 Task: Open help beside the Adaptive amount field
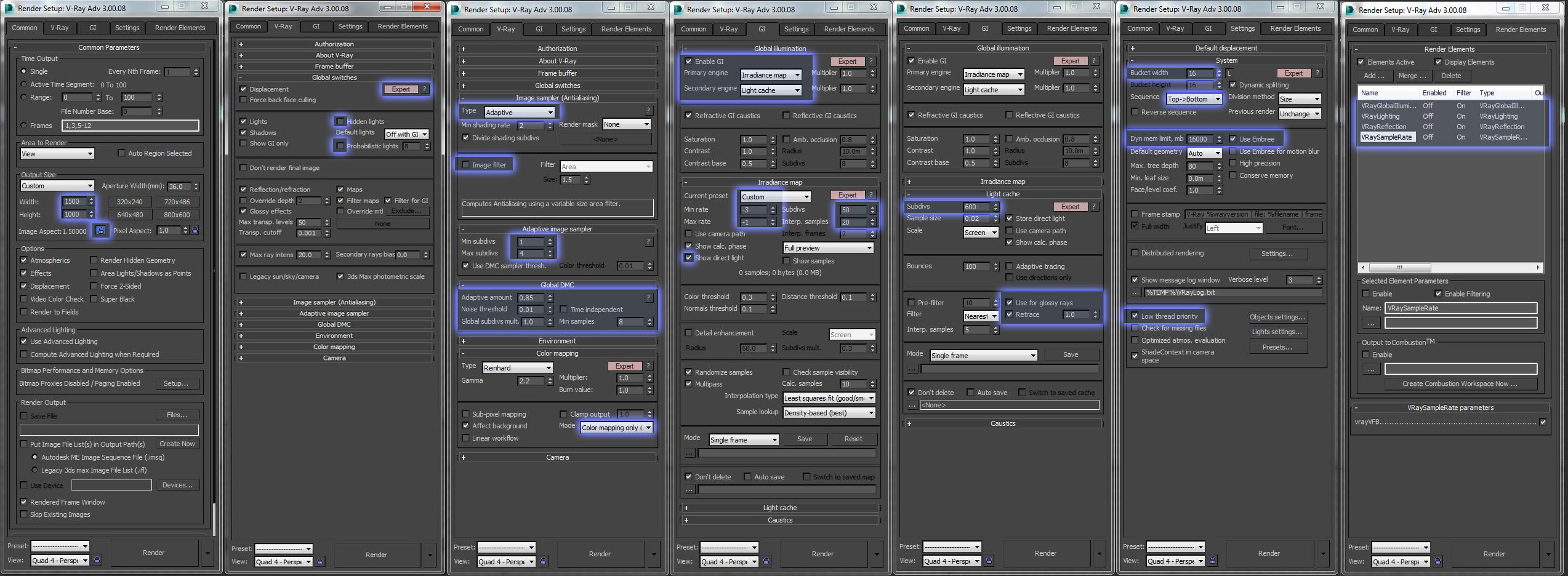[648, 297]
